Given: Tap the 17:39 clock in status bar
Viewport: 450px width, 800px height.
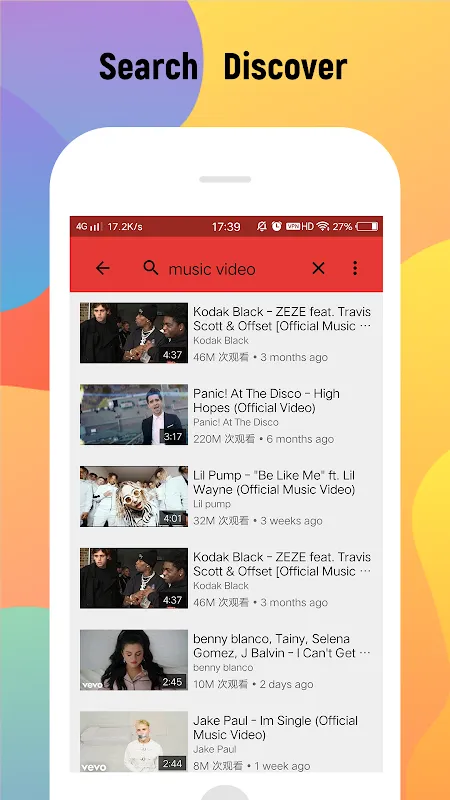Looking at the screenshot, I should [226, 227].
